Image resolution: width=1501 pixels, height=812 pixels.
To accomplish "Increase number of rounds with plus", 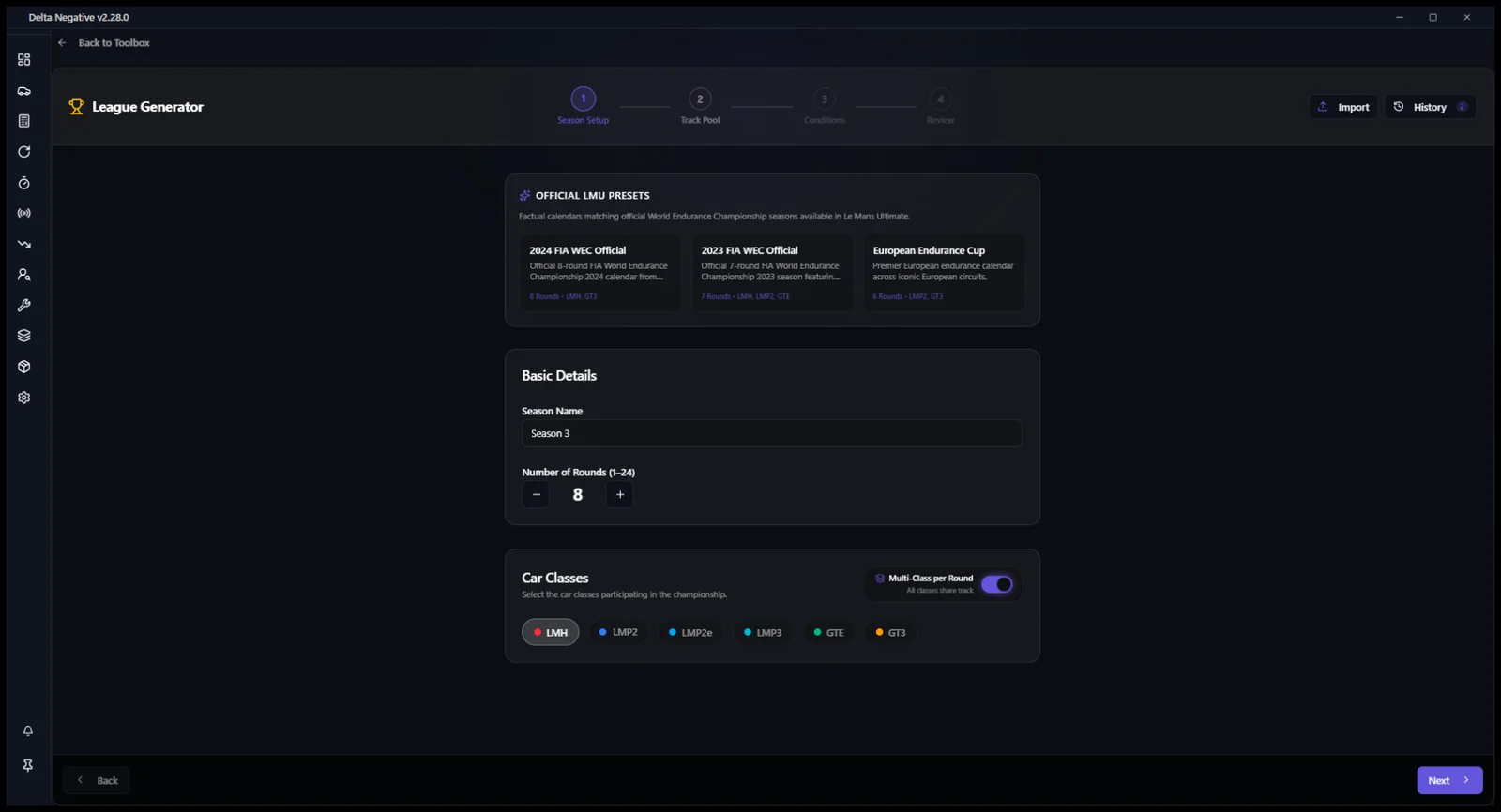I will click(619, 495).
